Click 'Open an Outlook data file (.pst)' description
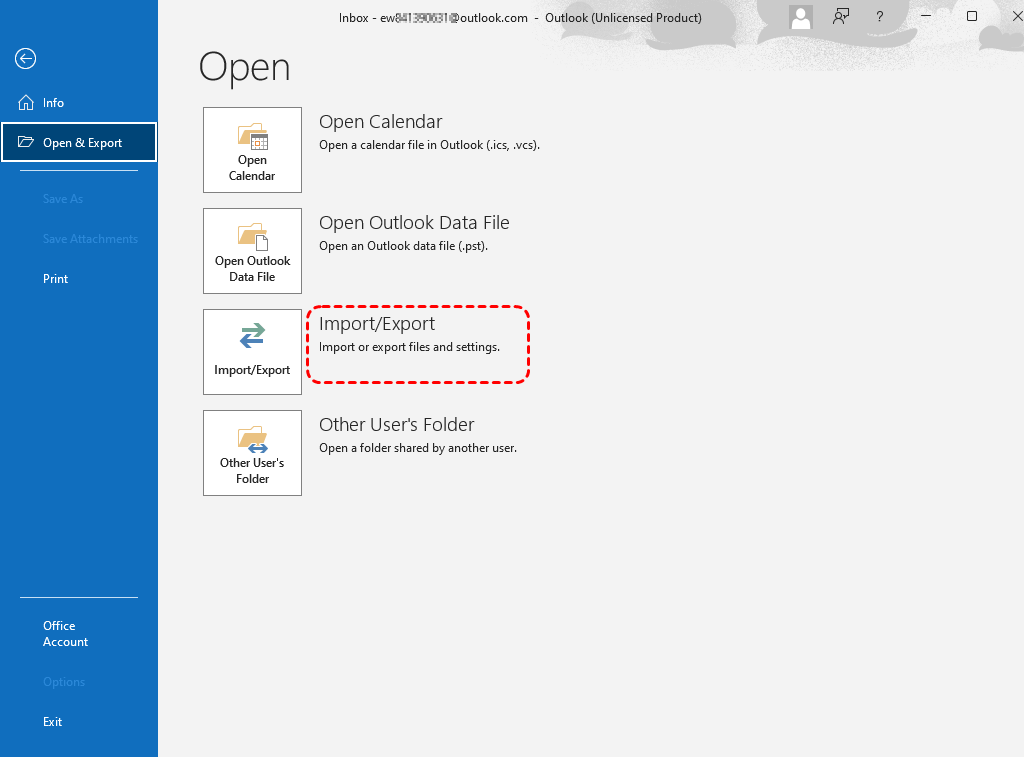 403,246
